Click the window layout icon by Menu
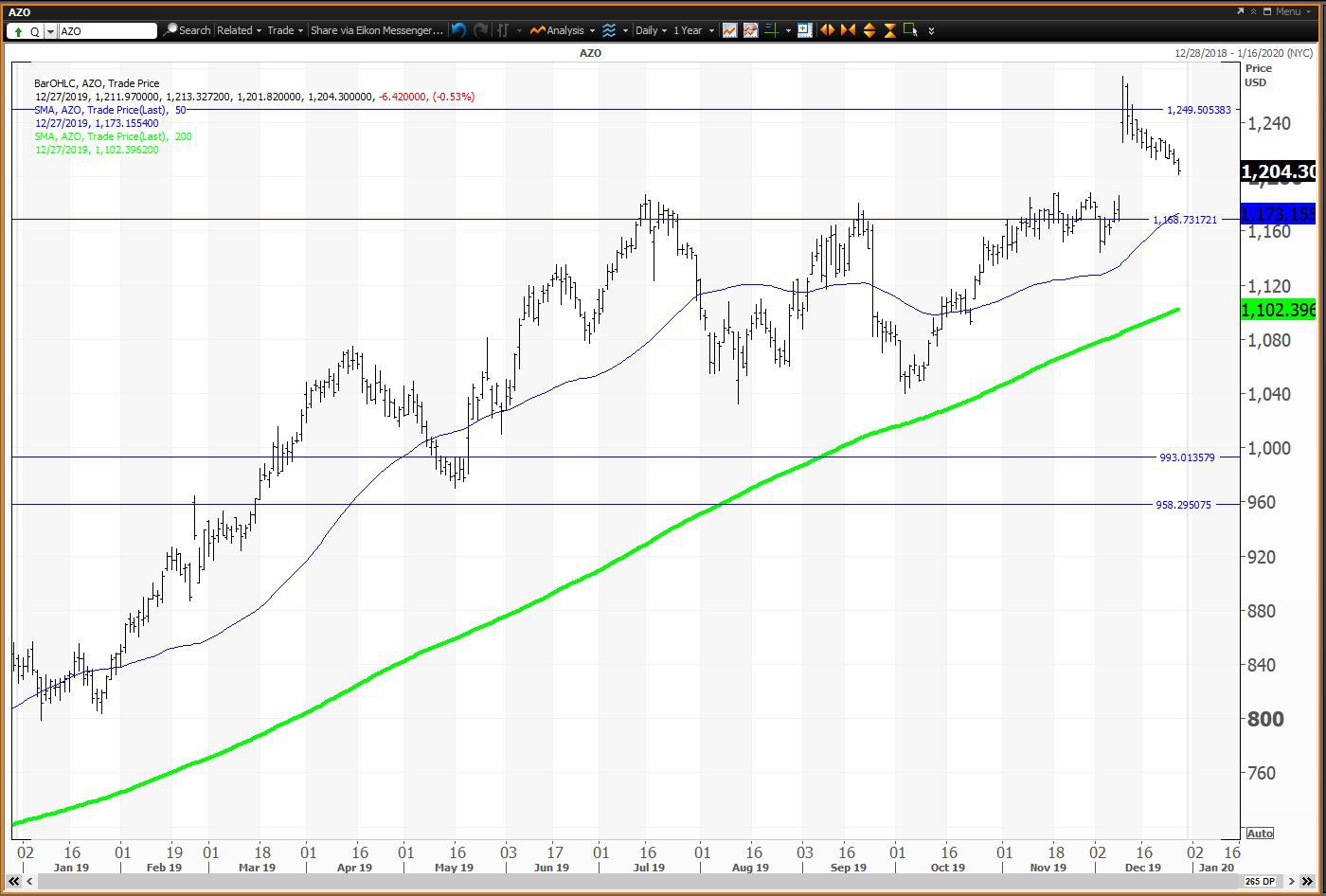The width and height of the screenshot is (1326, 896). click(x=1268, y=11)
